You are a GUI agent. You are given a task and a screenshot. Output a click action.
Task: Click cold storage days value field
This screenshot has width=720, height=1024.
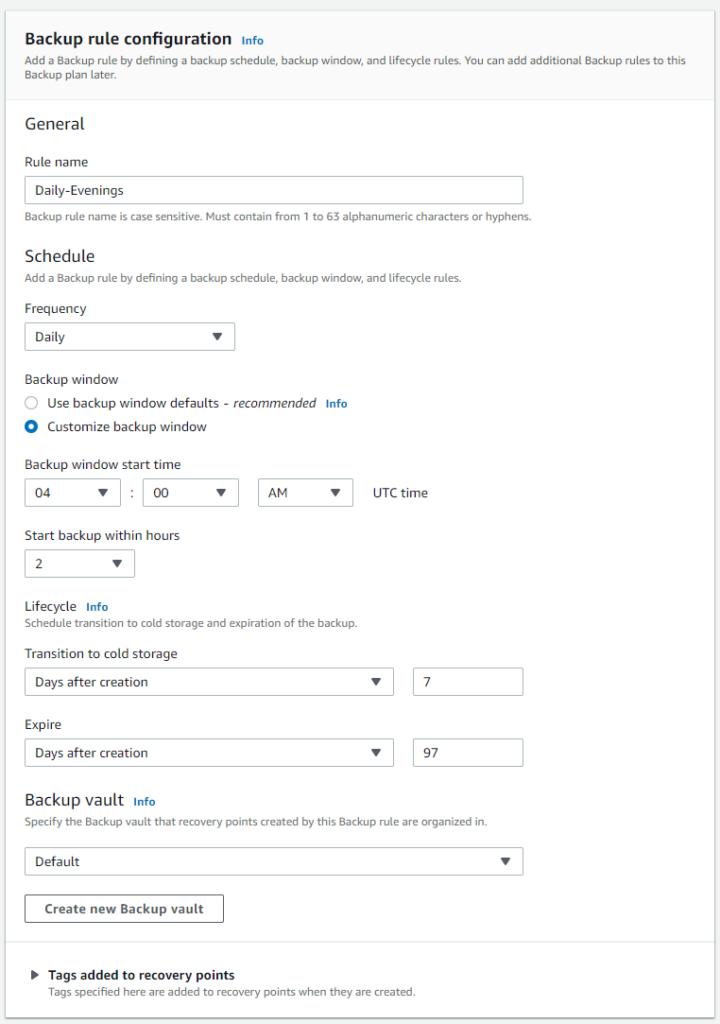(467, 682)
